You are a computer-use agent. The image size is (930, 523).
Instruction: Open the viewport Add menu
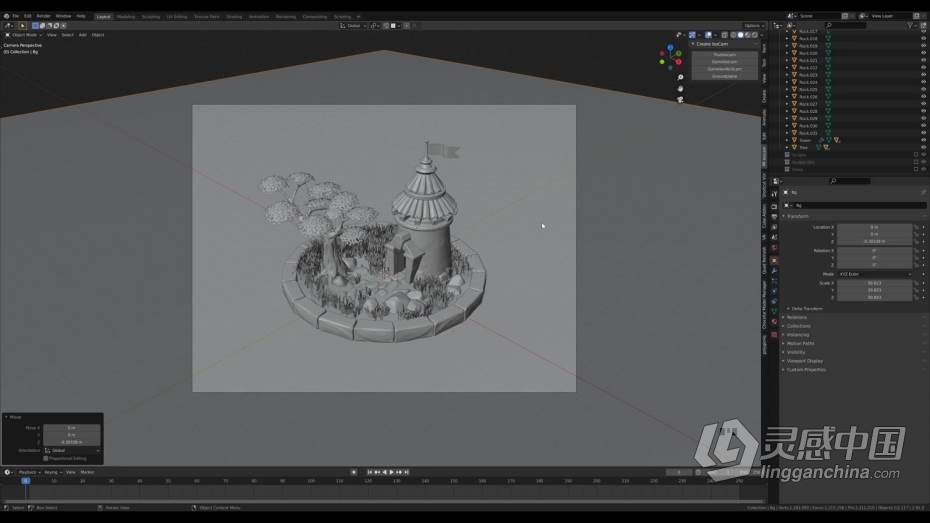point(82,35)
